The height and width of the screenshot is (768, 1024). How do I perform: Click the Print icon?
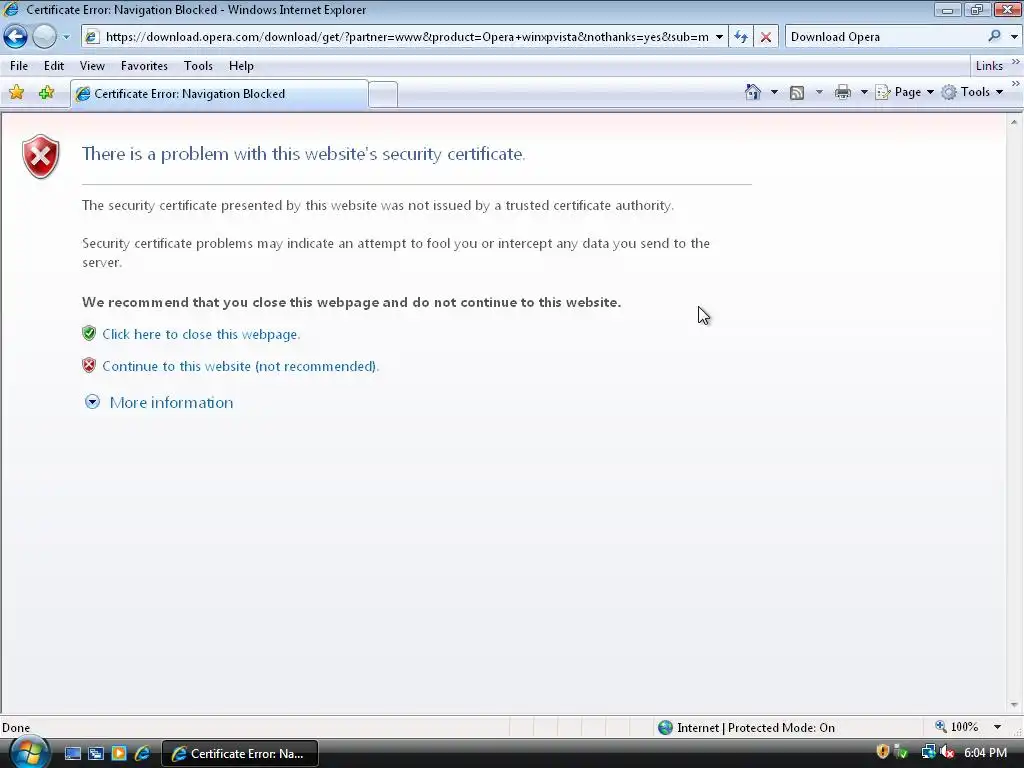click(842, 93)
